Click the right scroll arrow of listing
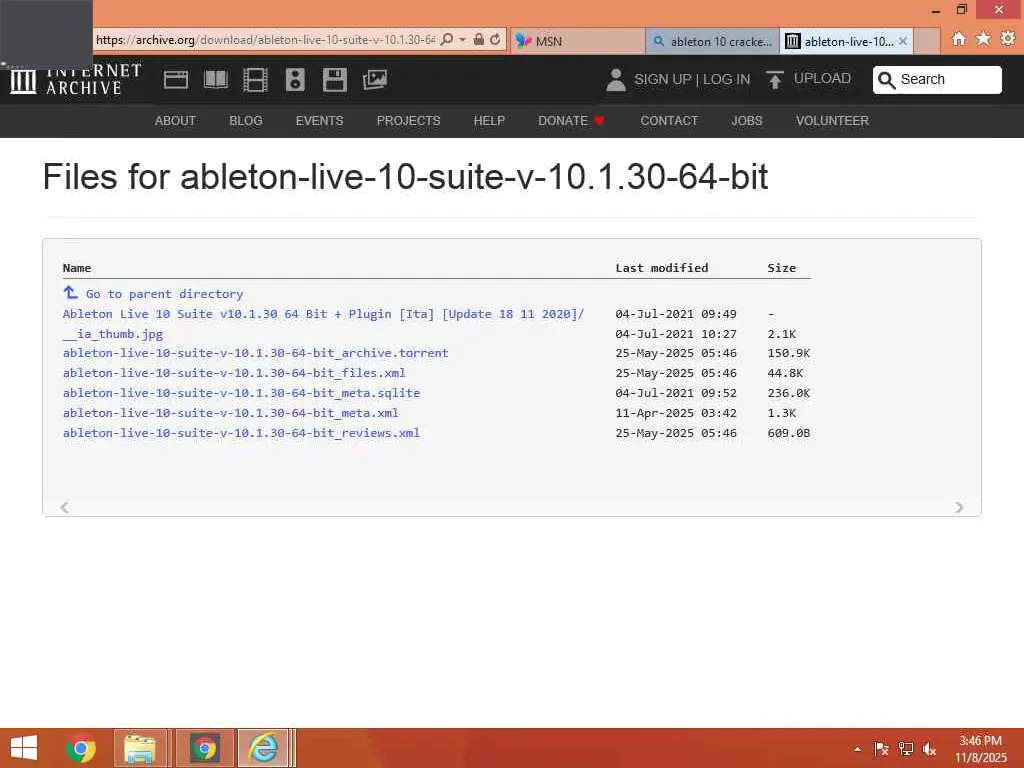1024x768 pixels. [959, 507]
